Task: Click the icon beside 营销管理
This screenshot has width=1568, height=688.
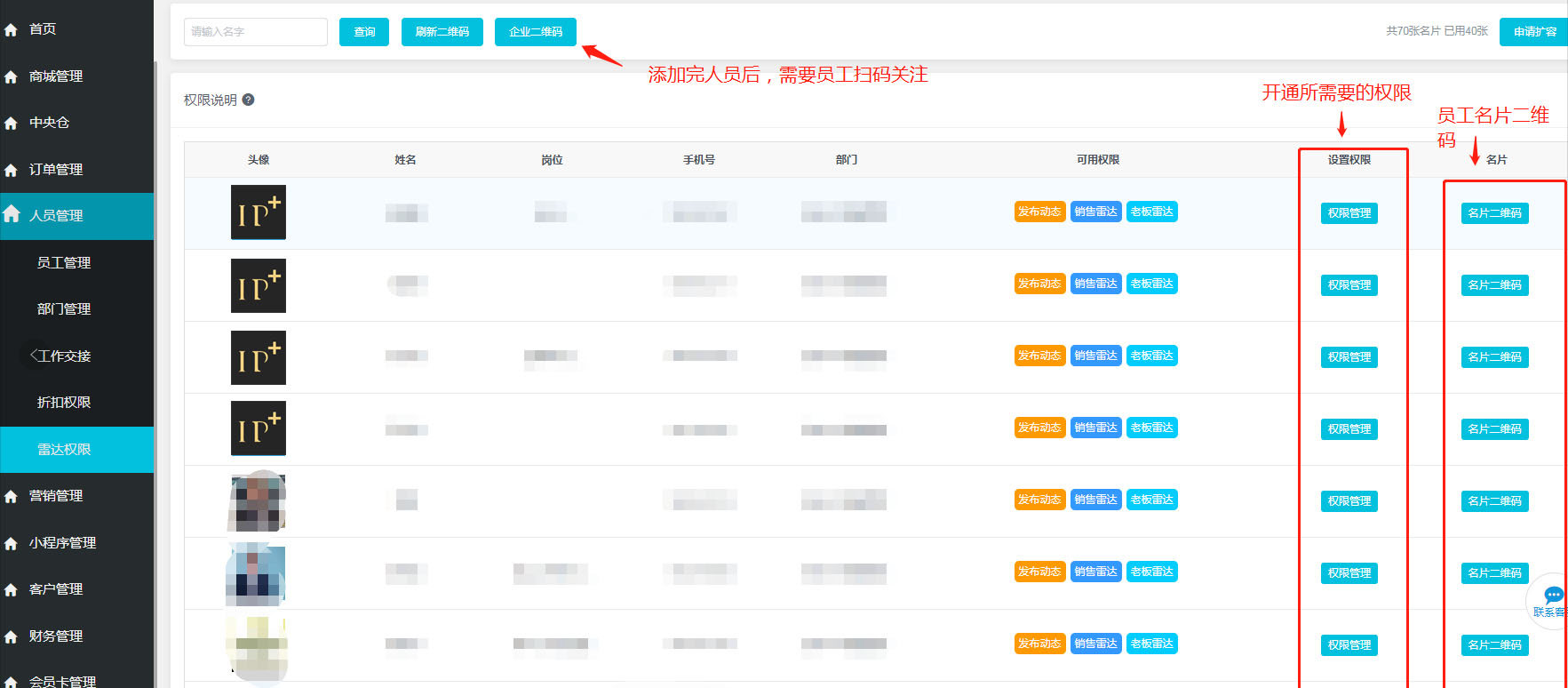Action: 12,497
